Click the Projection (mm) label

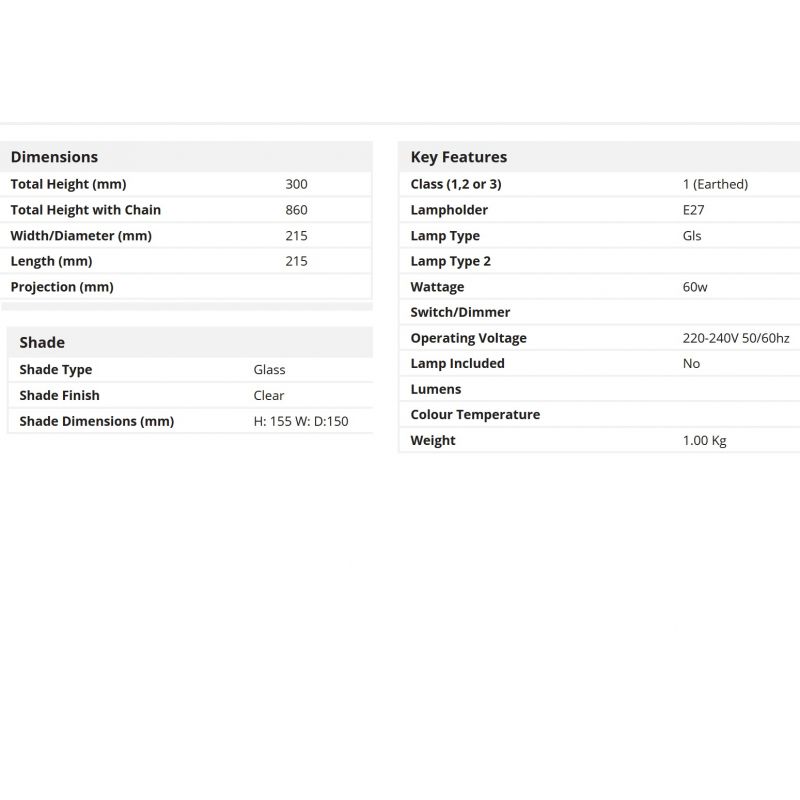pyautogui.click(x=62, y=287)
